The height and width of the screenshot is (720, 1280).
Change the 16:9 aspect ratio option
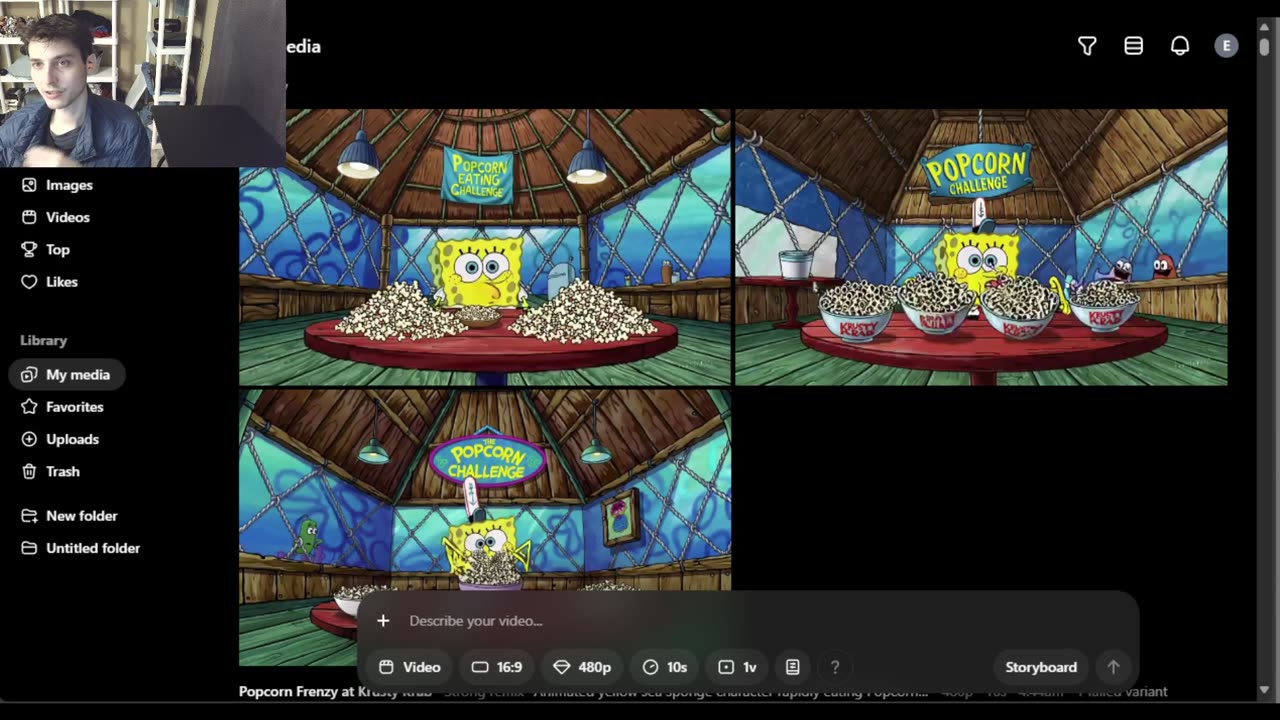pos(497,667)
